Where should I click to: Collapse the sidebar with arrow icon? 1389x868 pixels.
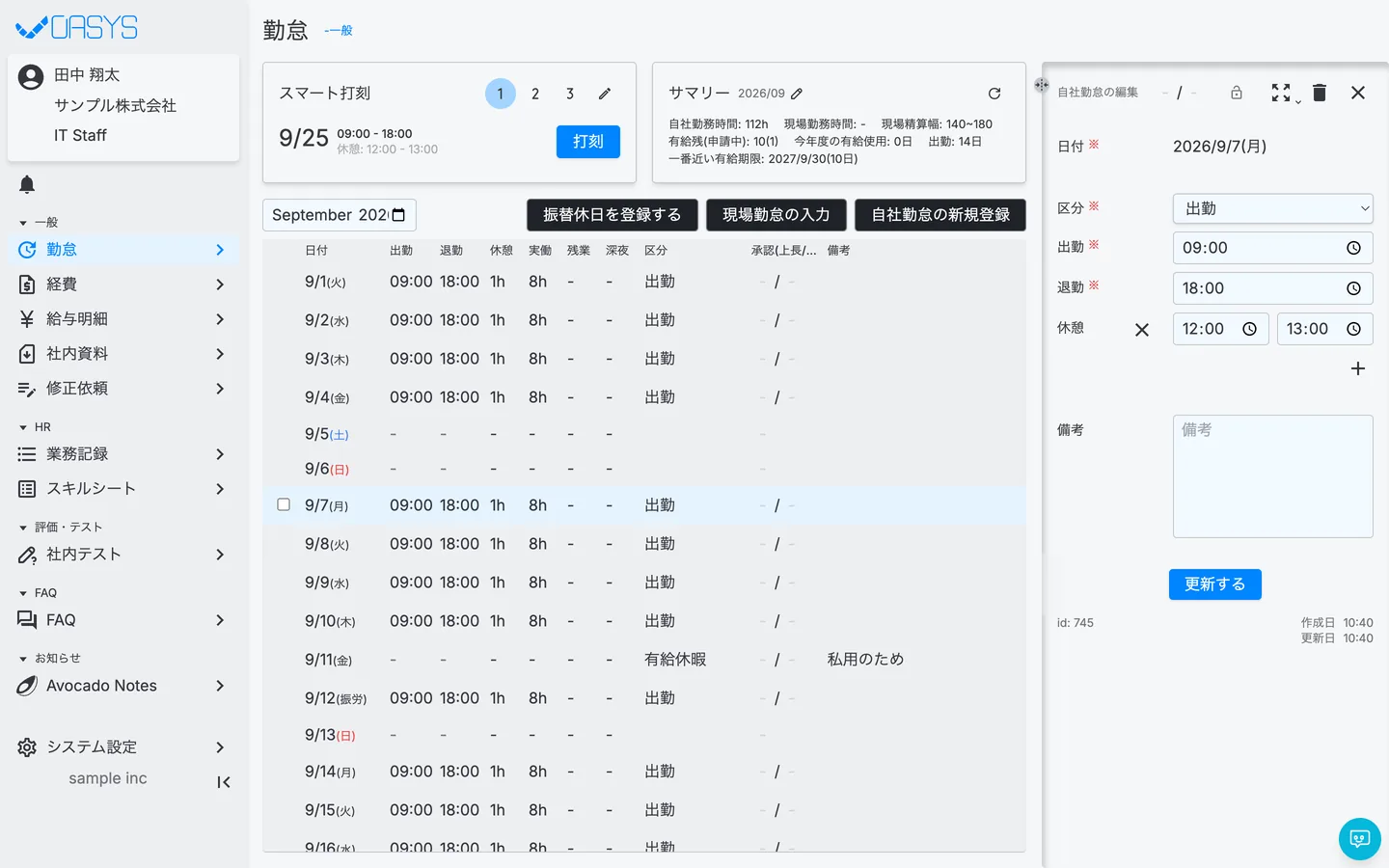tap(224, 782)
